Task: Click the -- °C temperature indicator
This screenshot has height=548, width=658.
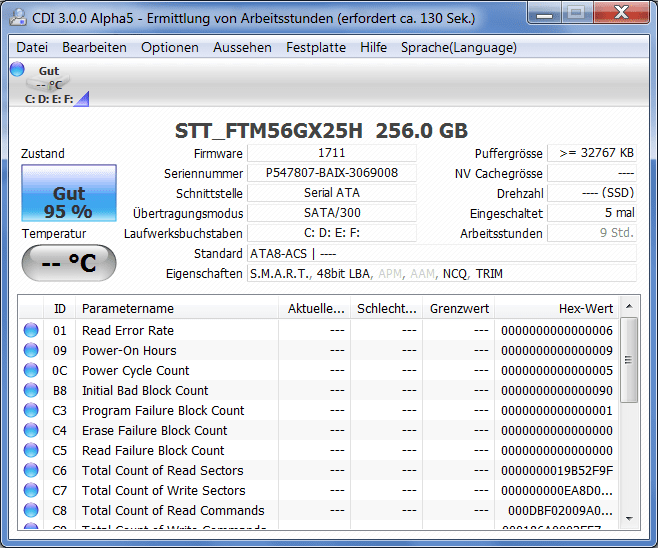Action: 69,263
